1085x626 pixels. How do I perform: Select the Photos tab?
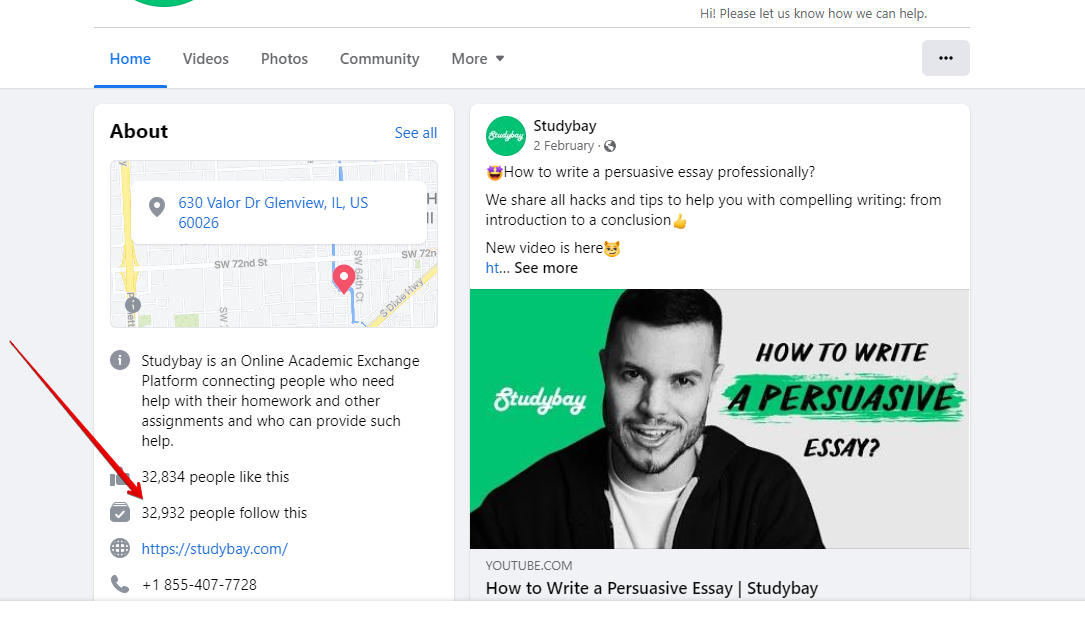click(x=284, y=59)
